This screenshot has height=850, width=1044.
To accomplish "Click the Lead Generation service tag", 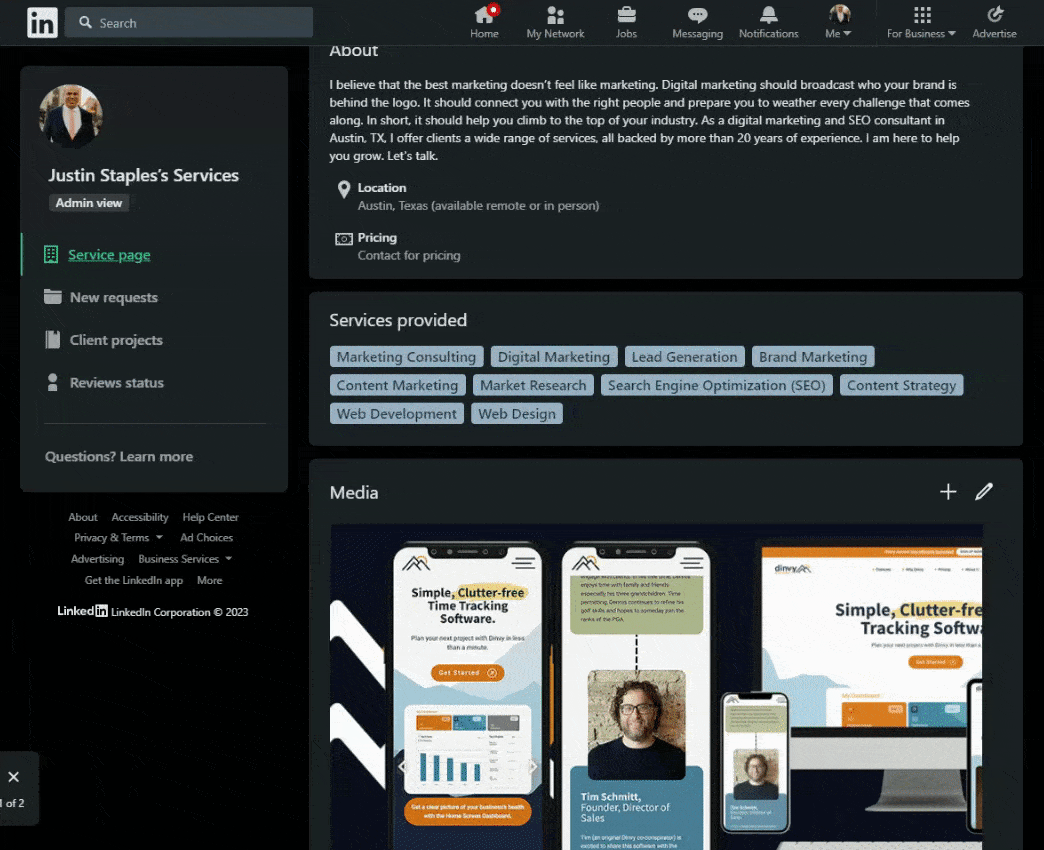I will click(684, 357).
